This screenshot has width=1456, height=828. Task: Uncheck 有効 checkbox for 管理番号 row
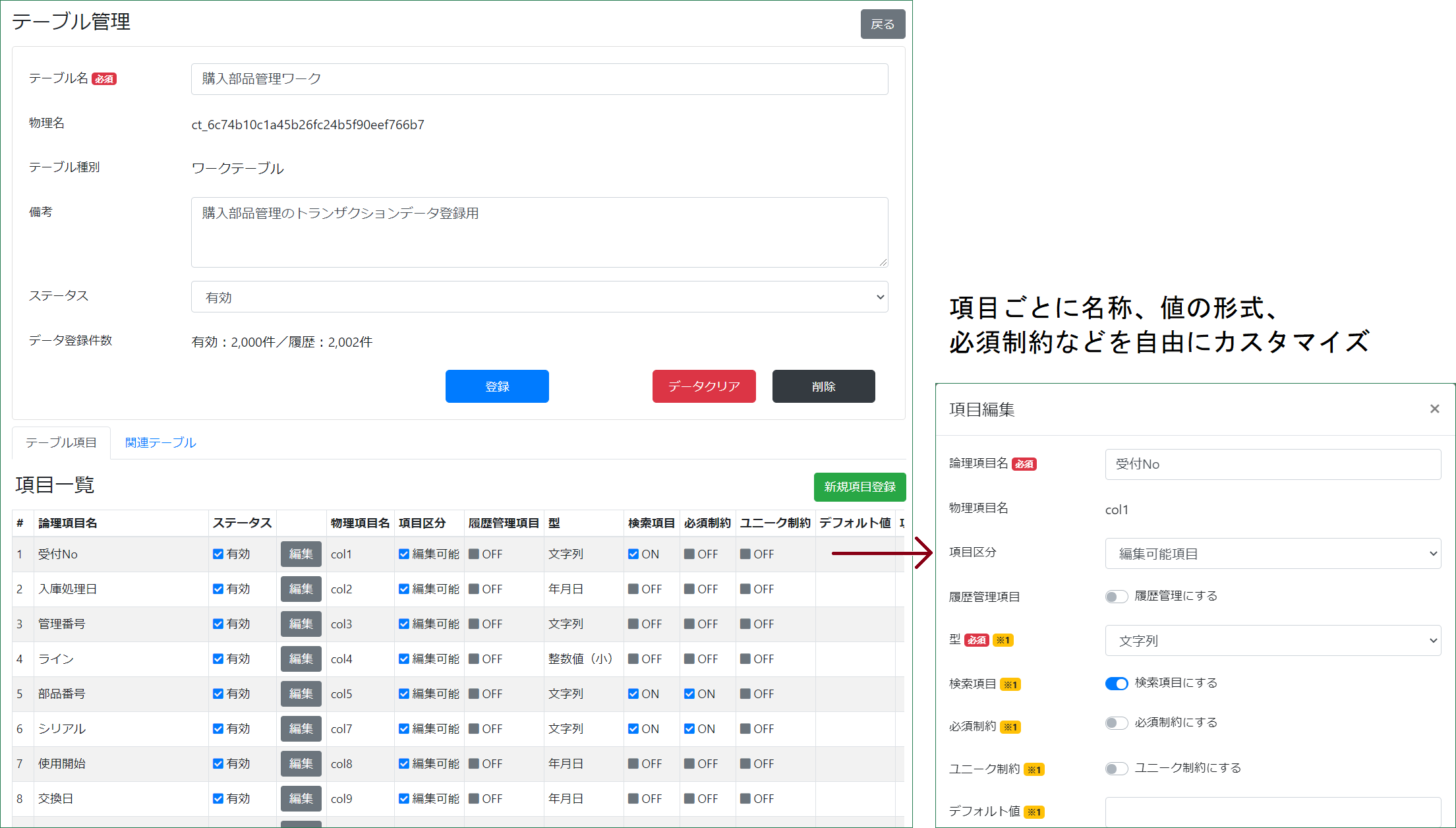pos(218,624)
